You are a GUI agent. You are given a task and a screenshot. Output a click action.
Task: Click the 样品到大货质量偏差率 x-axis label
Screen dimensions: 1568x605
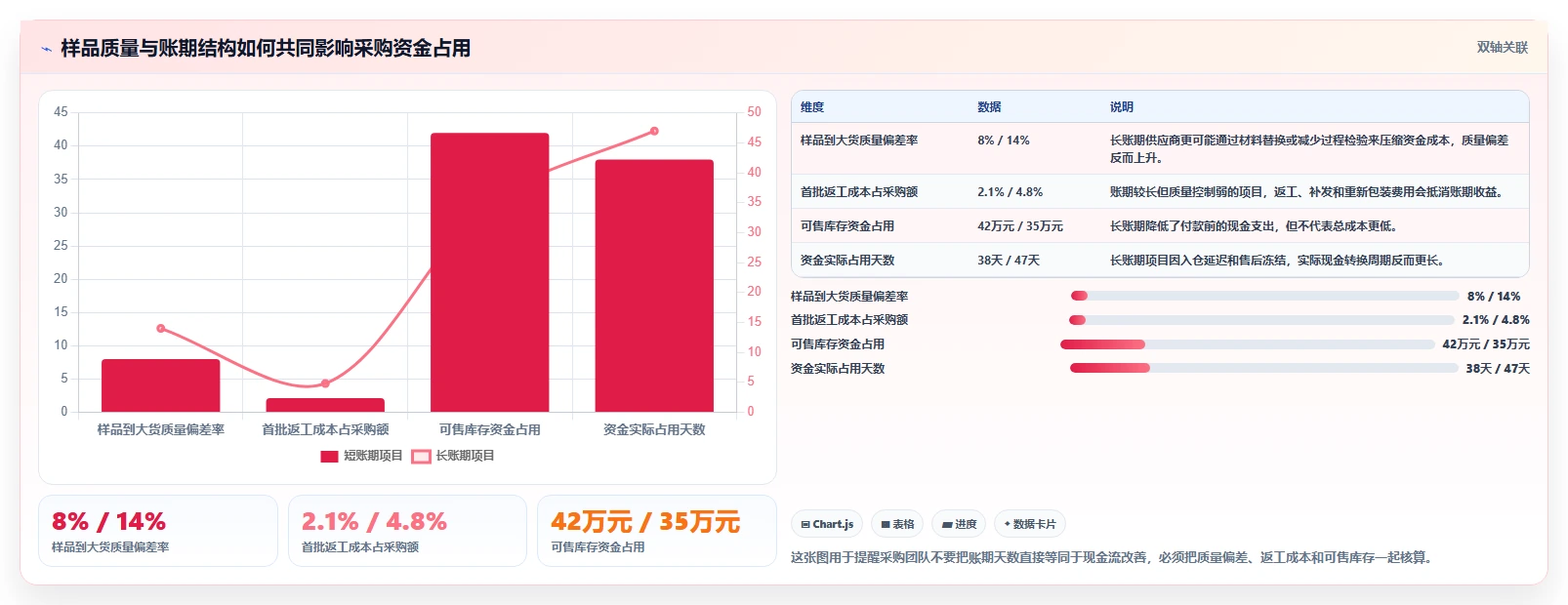pos(161,429)
